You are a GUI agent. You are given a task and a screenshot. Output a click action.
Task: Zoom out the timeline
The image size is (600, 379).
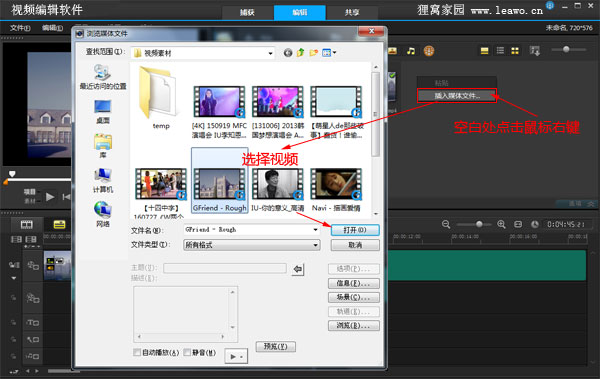446,224
